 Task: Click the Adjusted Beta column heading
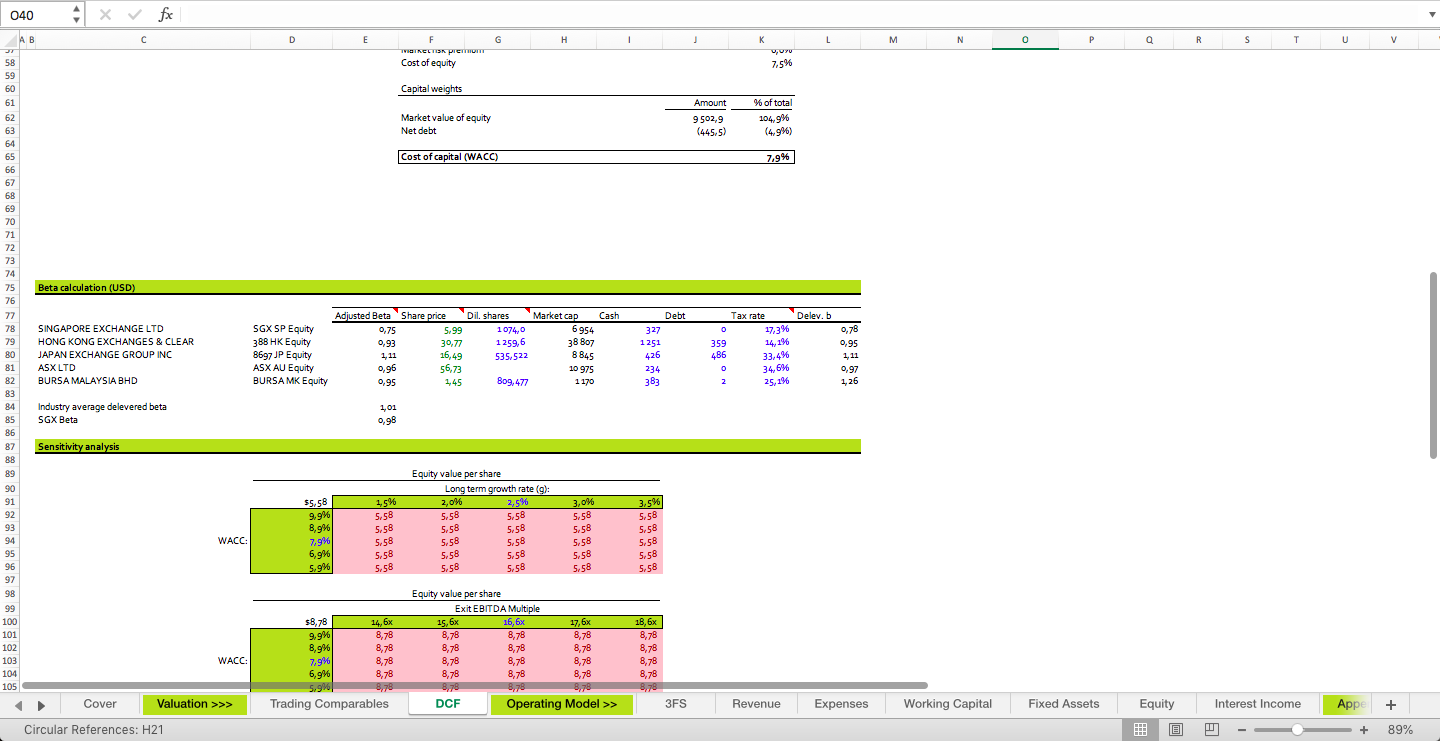pos(363,316)
